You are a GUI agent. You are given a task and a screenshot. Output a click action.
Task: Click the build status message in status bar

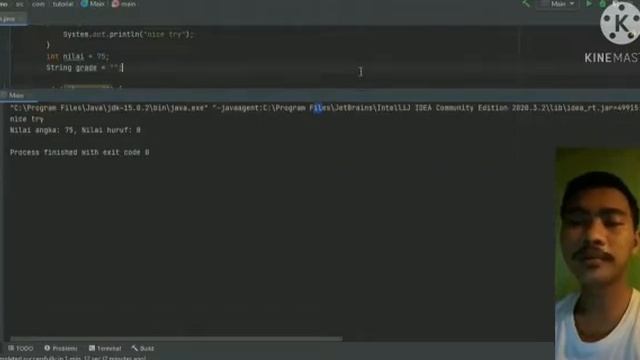73,358
